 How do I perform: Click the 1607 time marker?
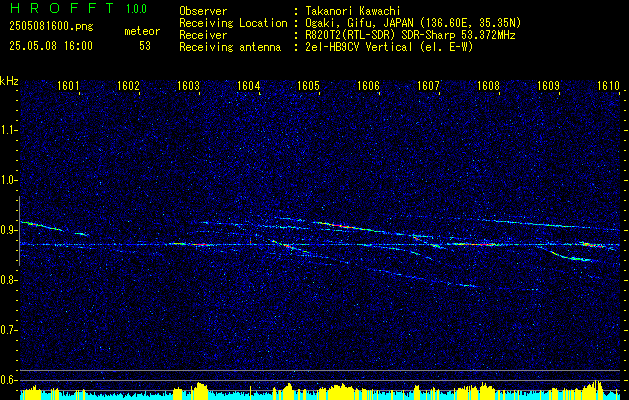pyautogui.click(x=428, y=85)
